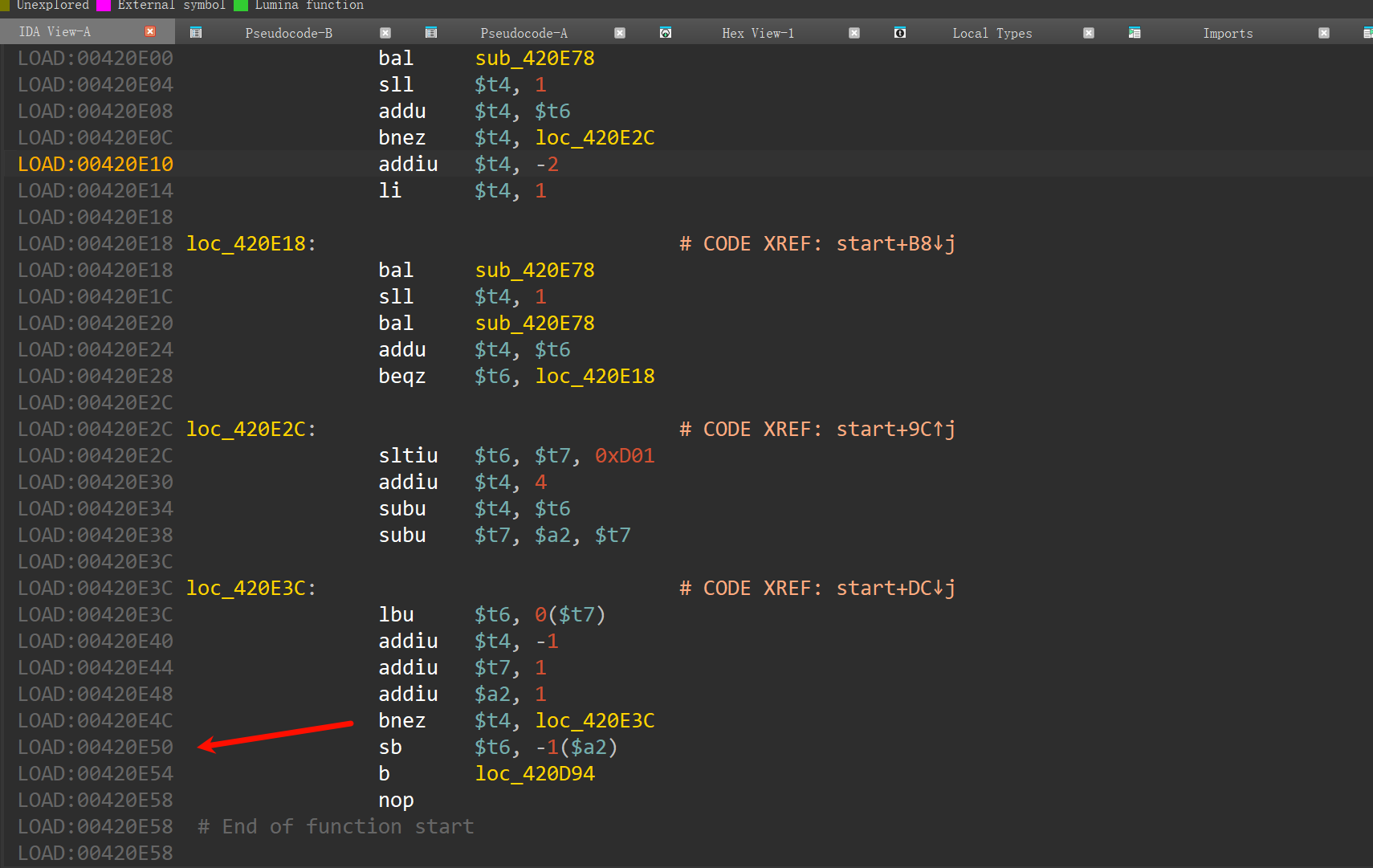Select the sltiu mnemonic
The image size is (1373, 868).
409,456
